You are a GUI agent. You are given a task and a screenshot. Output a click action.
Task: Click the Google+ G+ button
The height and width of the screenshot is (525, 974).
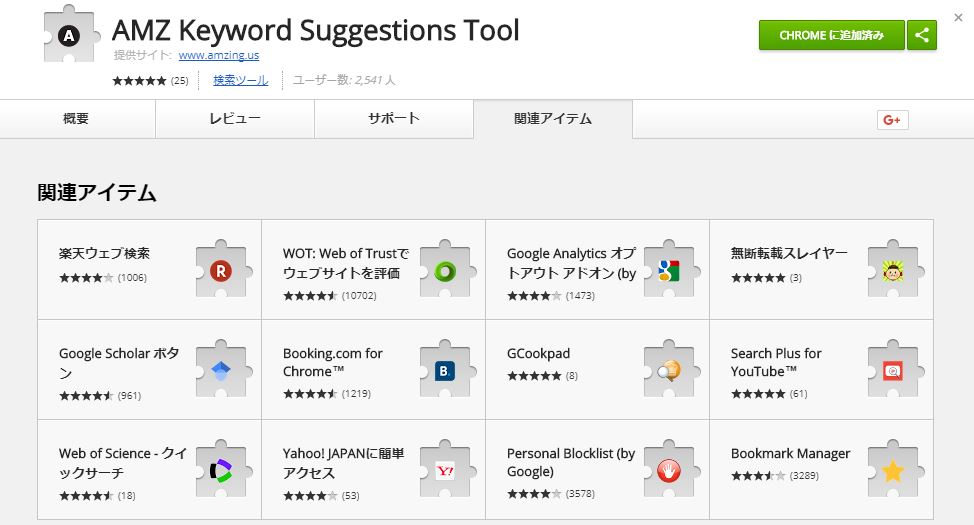[892, 120]
